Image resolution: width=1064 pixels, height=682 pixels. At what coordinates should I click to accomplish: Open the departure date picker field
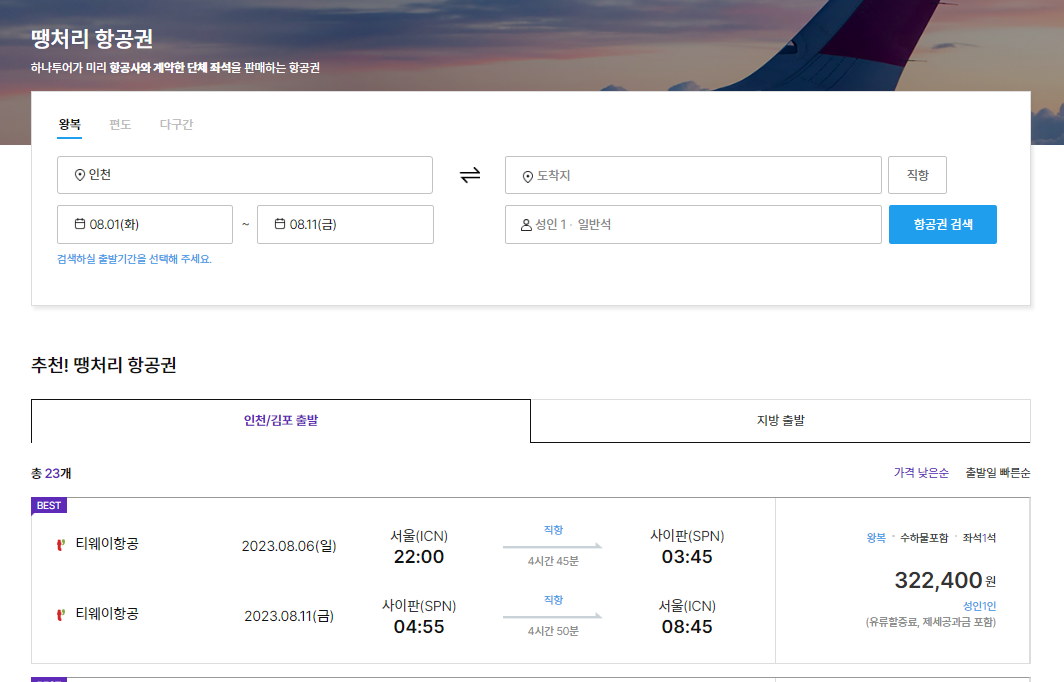click(144, 224)
